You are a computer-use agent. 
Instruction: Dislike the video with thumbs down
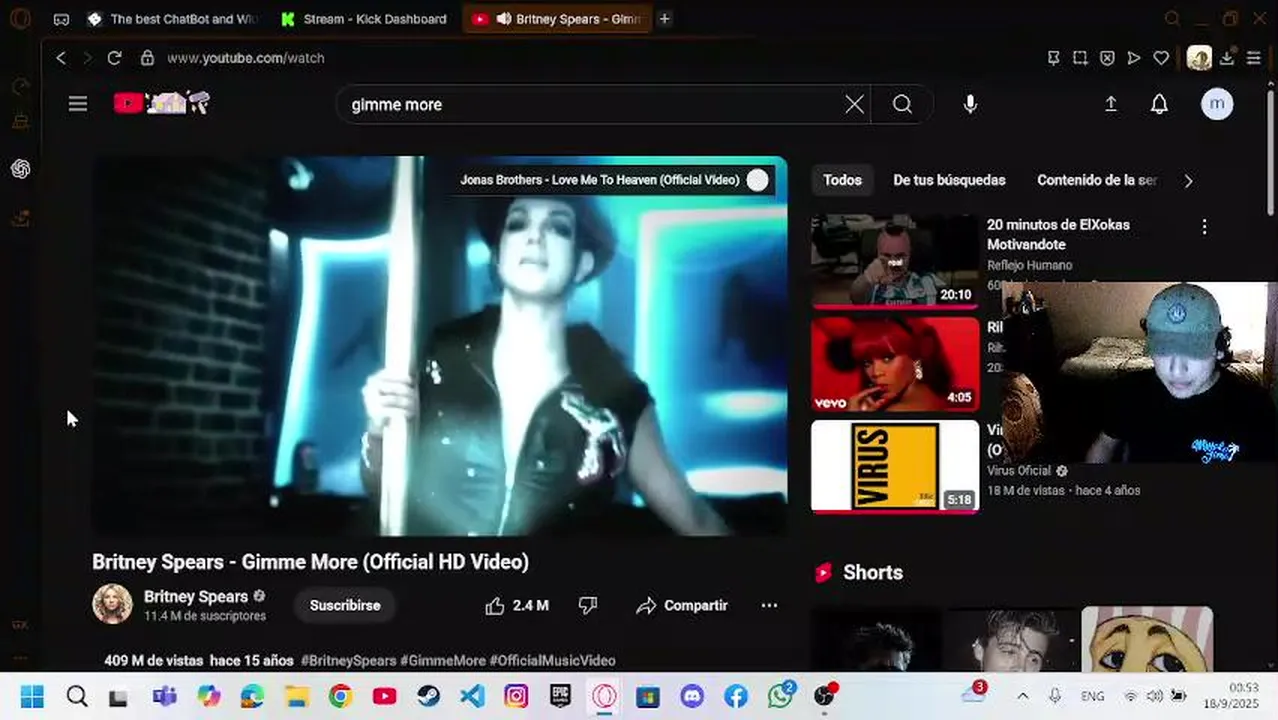click(x=588, y=605)
